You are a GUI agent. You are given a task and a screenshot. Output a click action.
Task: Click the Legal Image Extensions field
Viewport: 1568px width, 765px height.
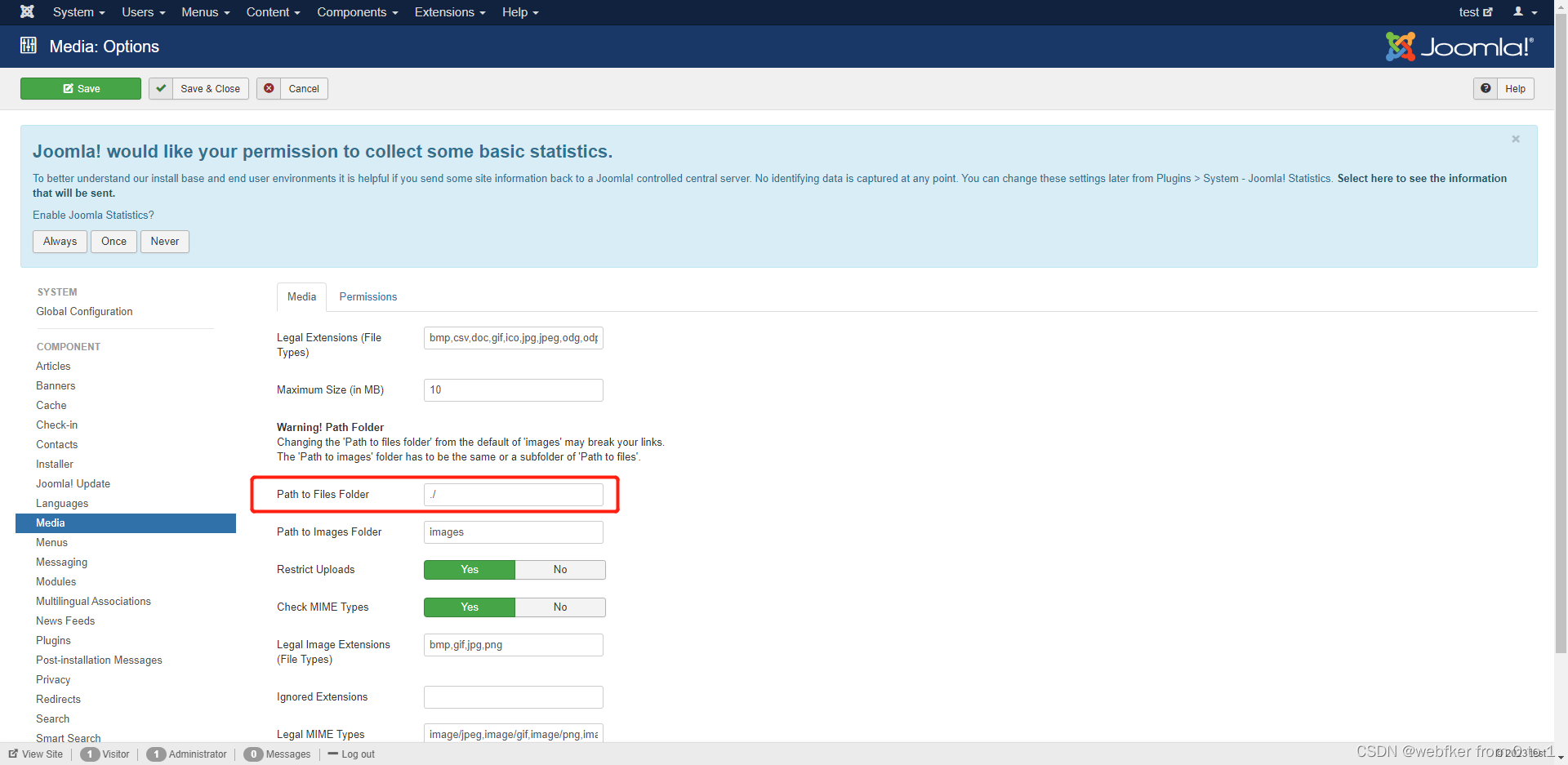(514, 645)
